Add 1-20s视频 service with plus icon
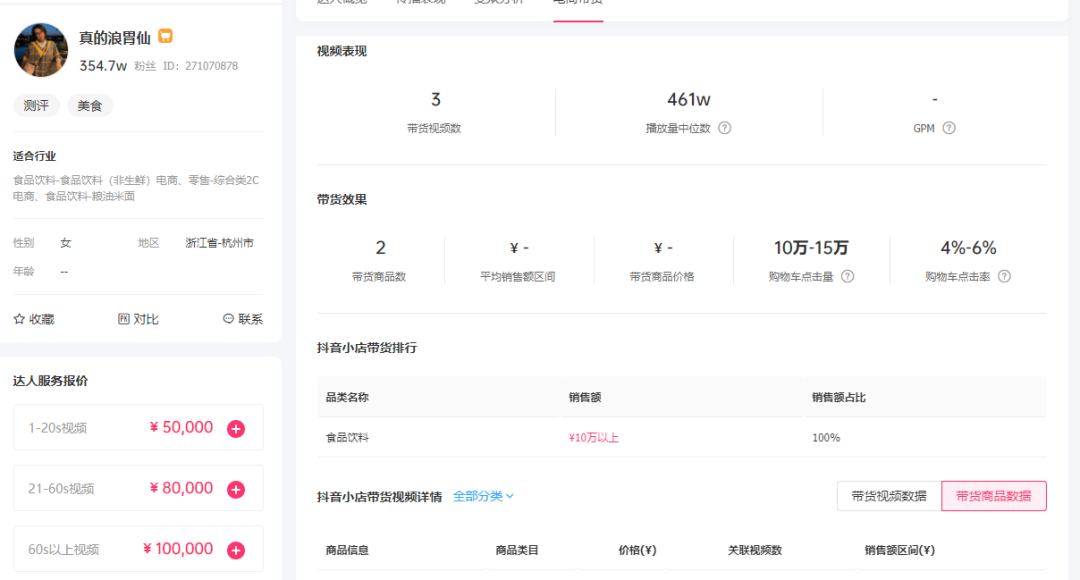This screenshot has height=580, width=1080. pyautogui.click(x=236, y=428)
